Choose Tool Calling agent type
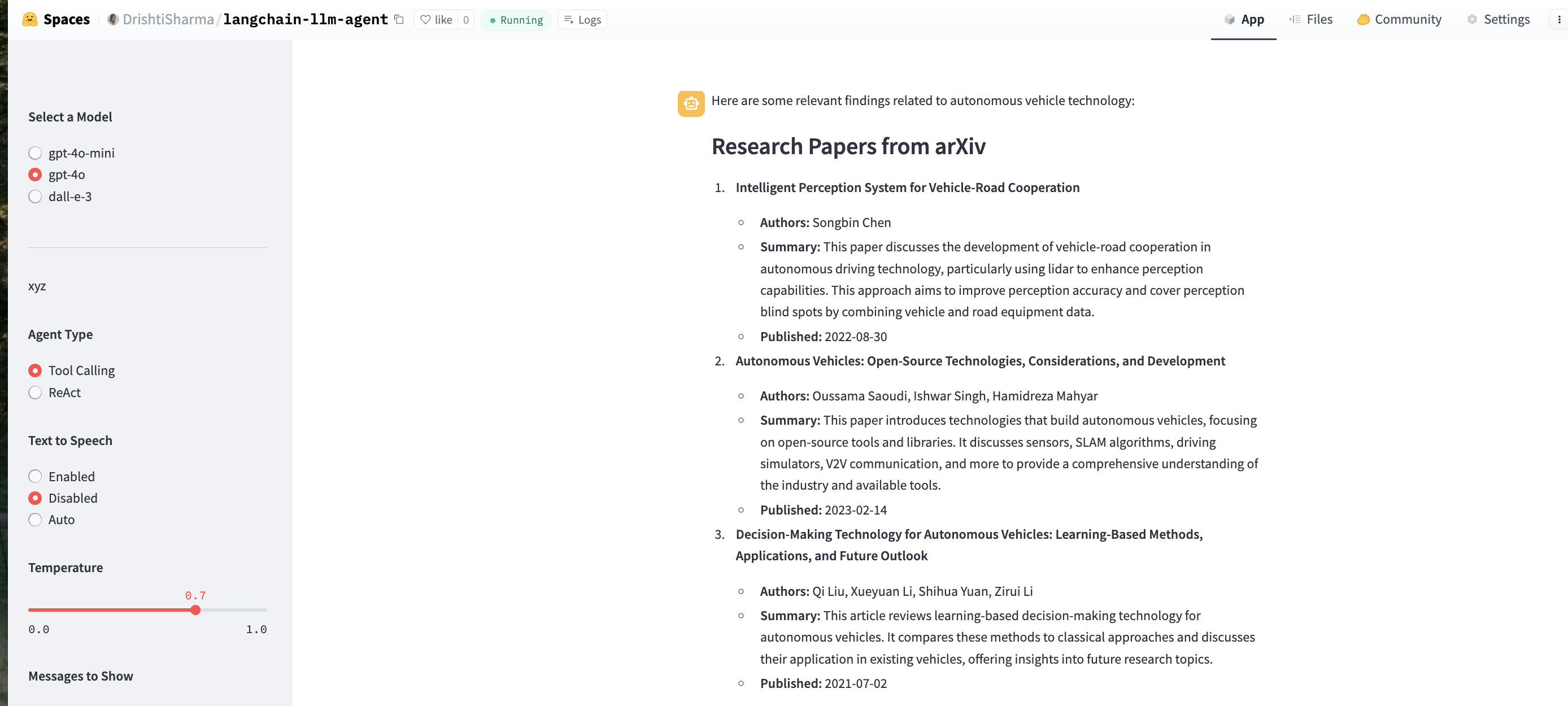 pyautogui.click(x=71, y=370)
